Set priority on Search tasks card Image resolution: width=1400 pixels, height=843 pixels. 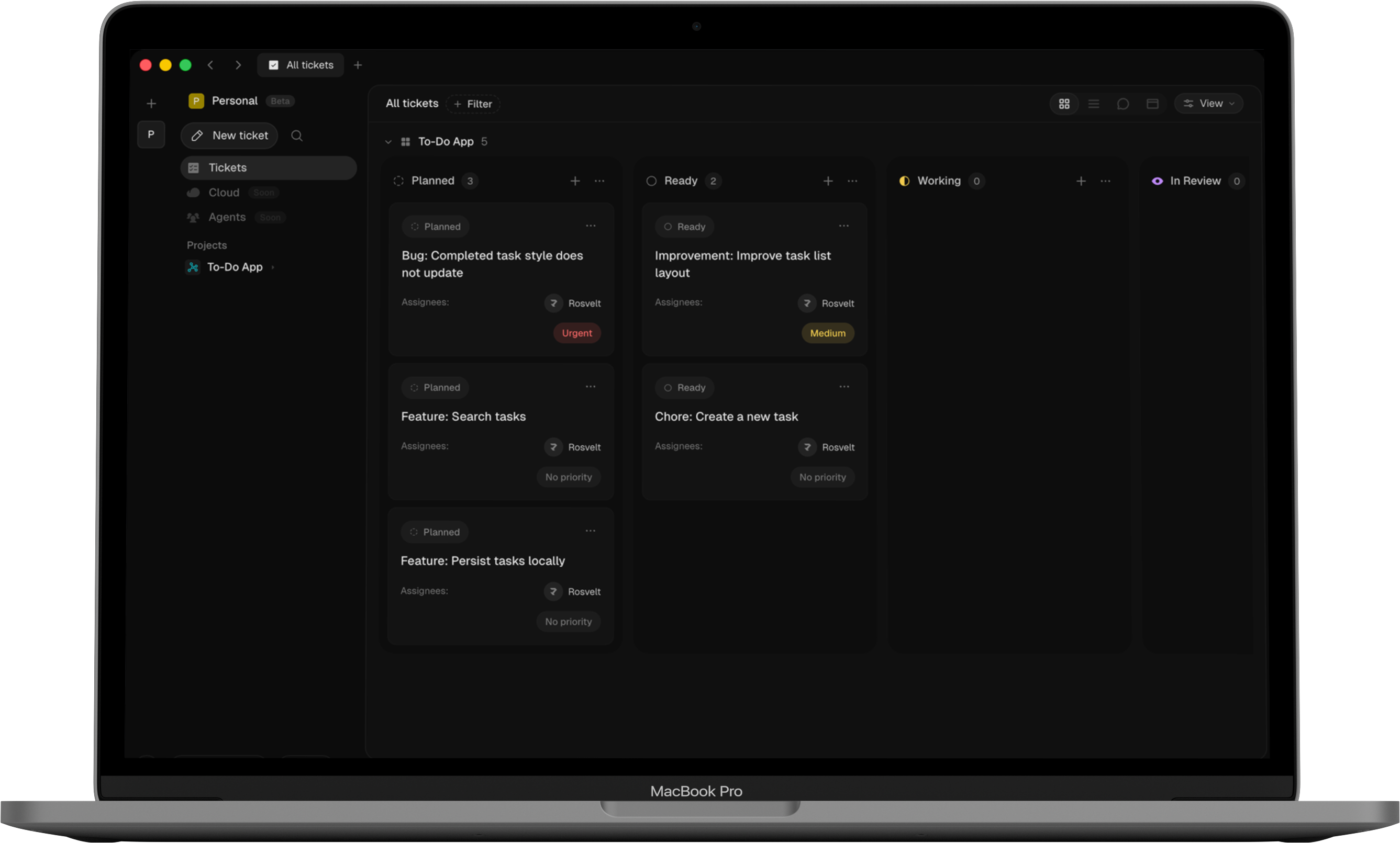568,477
